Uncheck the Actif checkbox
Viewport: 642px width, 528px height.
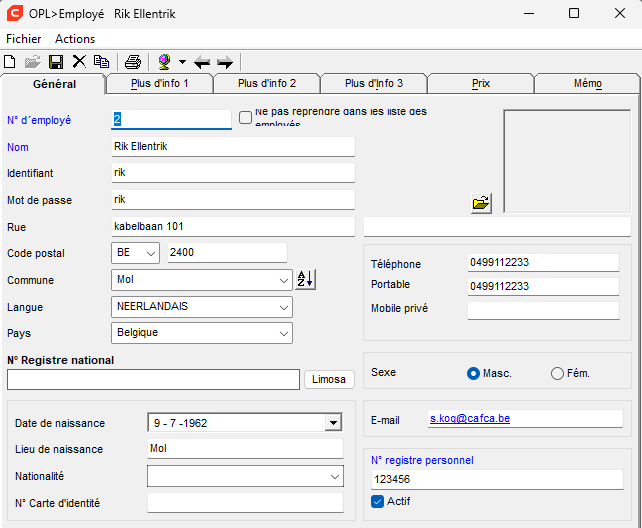click(x=378, y=501)
